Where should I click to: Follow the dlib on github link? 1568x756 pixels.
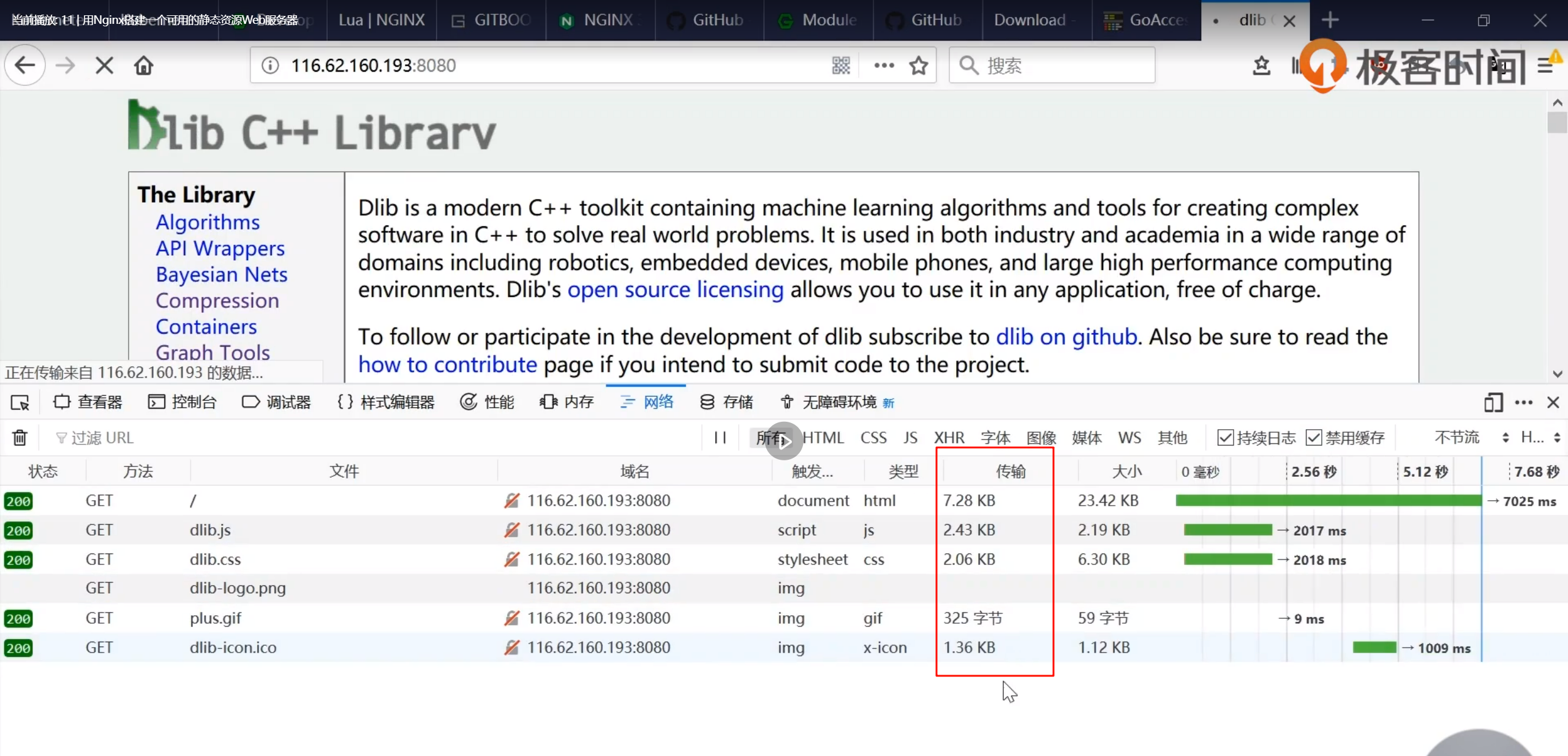pyautogui.click(x=1066, y=337)
